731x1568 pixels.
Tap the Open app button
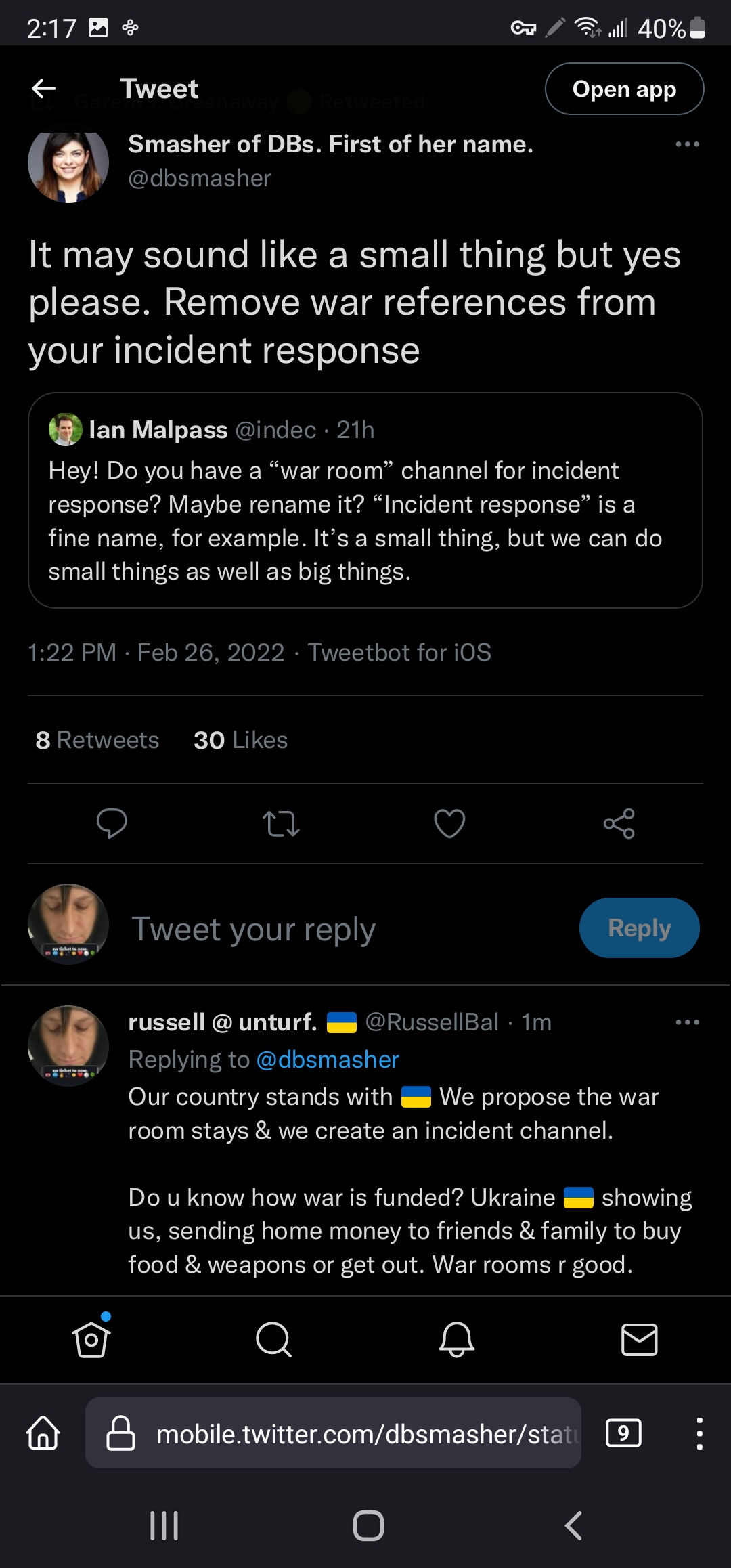[x=624, y=89]
